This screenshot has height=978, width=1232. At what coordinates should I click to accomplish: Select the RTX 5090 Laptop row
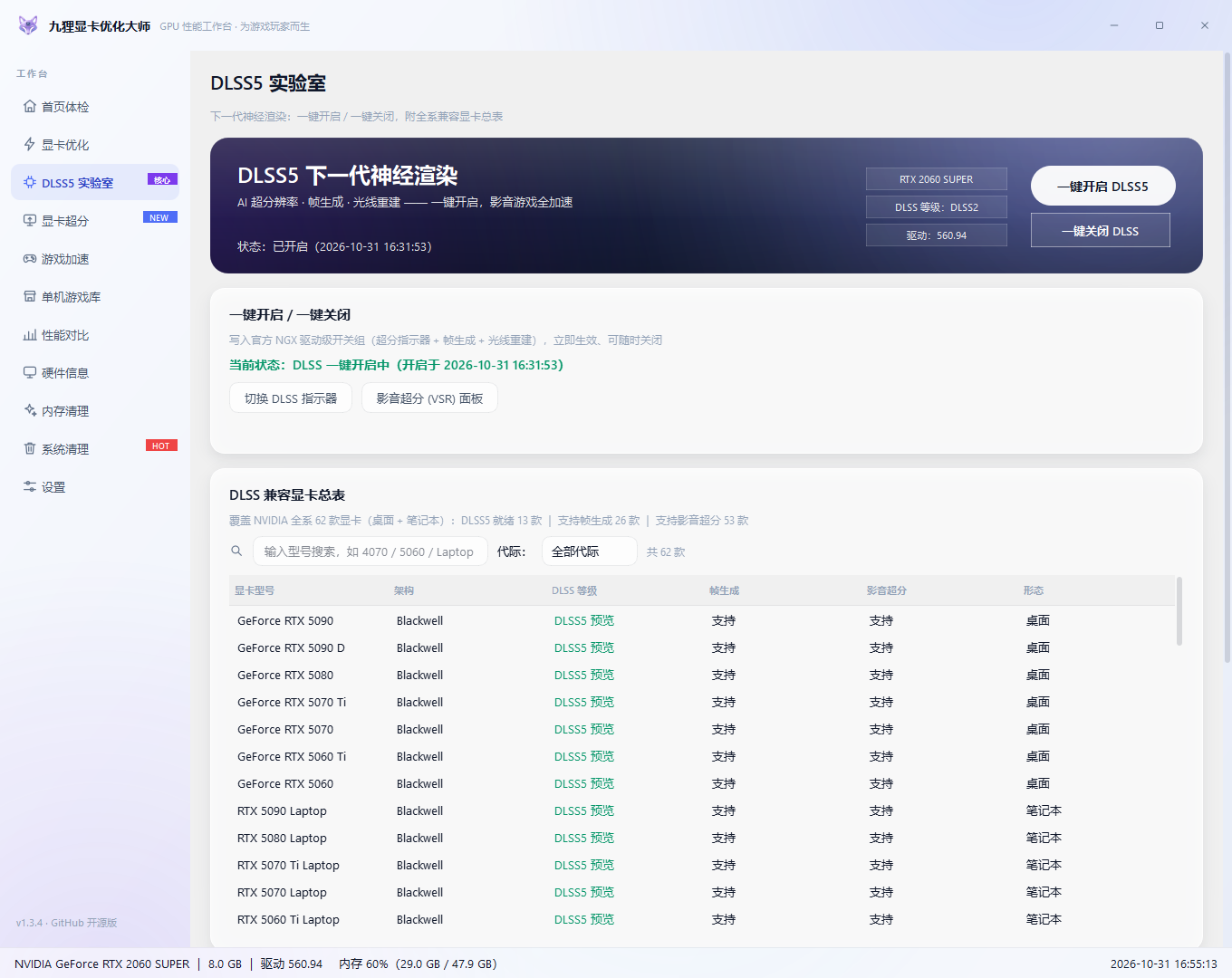pos(702,810)
